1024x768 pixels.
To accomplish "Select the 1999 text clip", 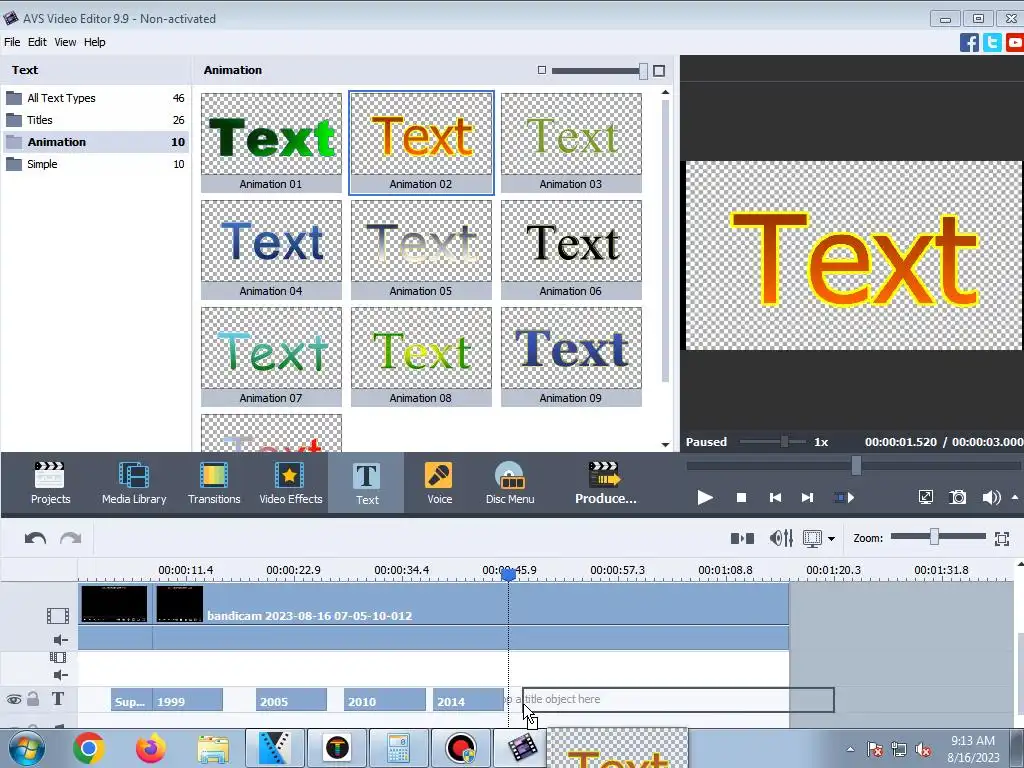I will tap(187, 700).
